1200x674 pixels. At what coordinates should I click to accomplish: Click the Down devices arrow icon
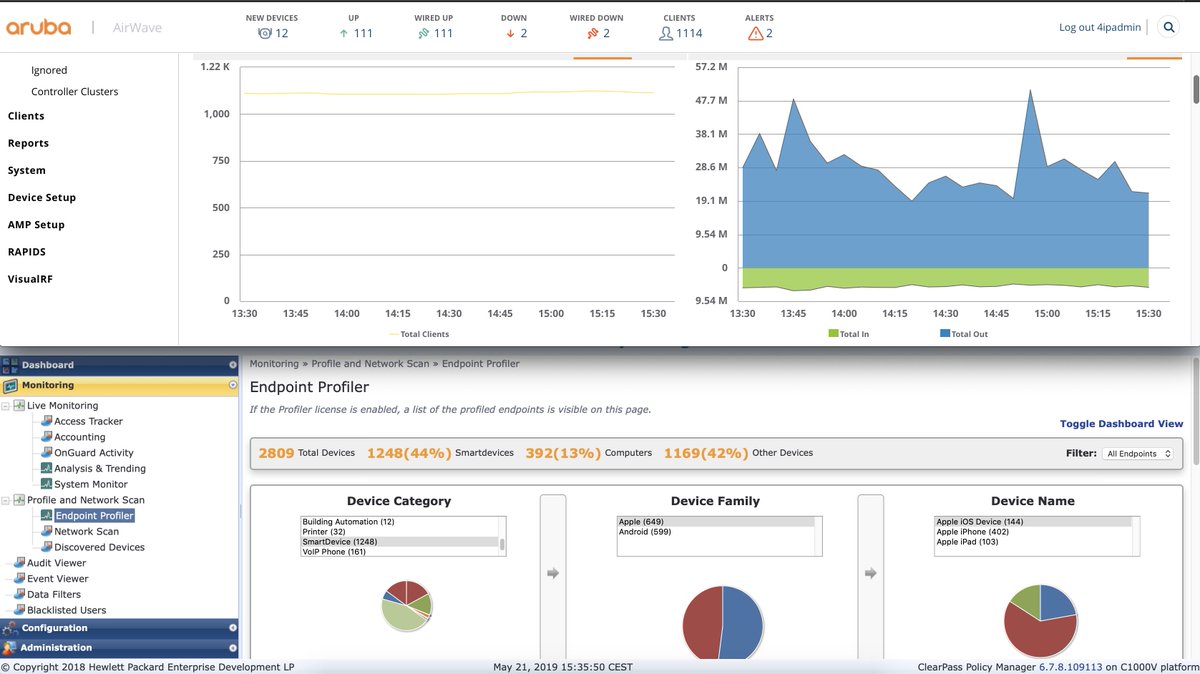tap(510, 33)
